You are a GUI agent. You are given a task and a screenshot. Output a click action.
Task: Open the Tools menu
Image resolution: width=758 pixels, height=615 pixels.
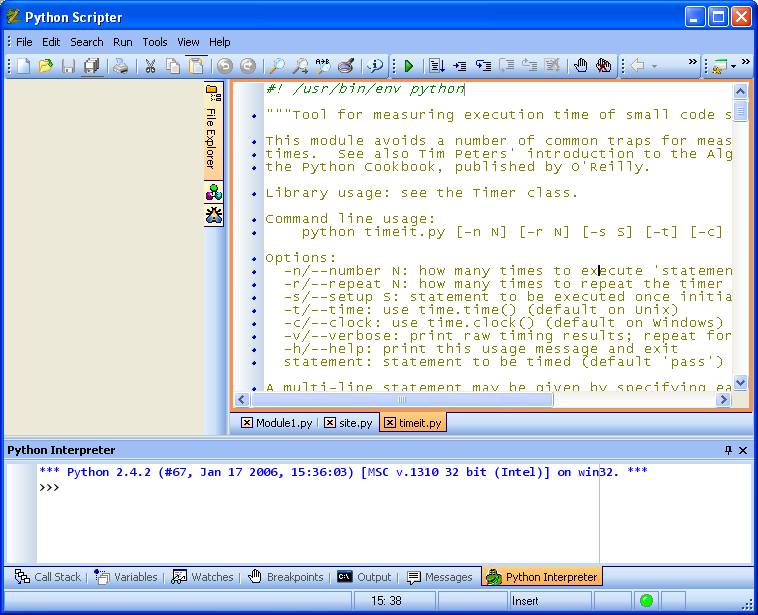tap(154, 42)
